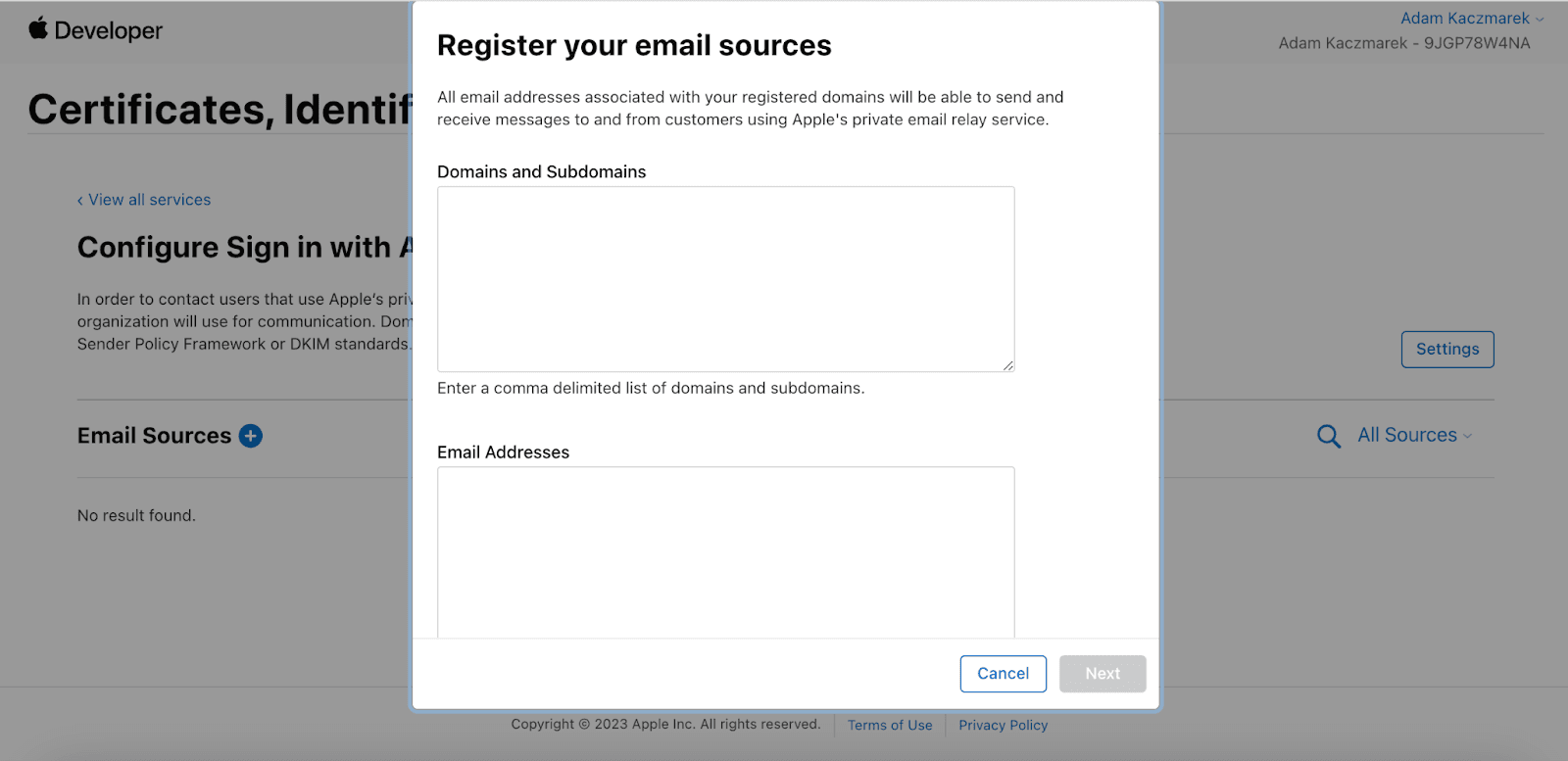Click the Settings button
This screenshot has width=1568, height=761.
(x=1447, y=350)
